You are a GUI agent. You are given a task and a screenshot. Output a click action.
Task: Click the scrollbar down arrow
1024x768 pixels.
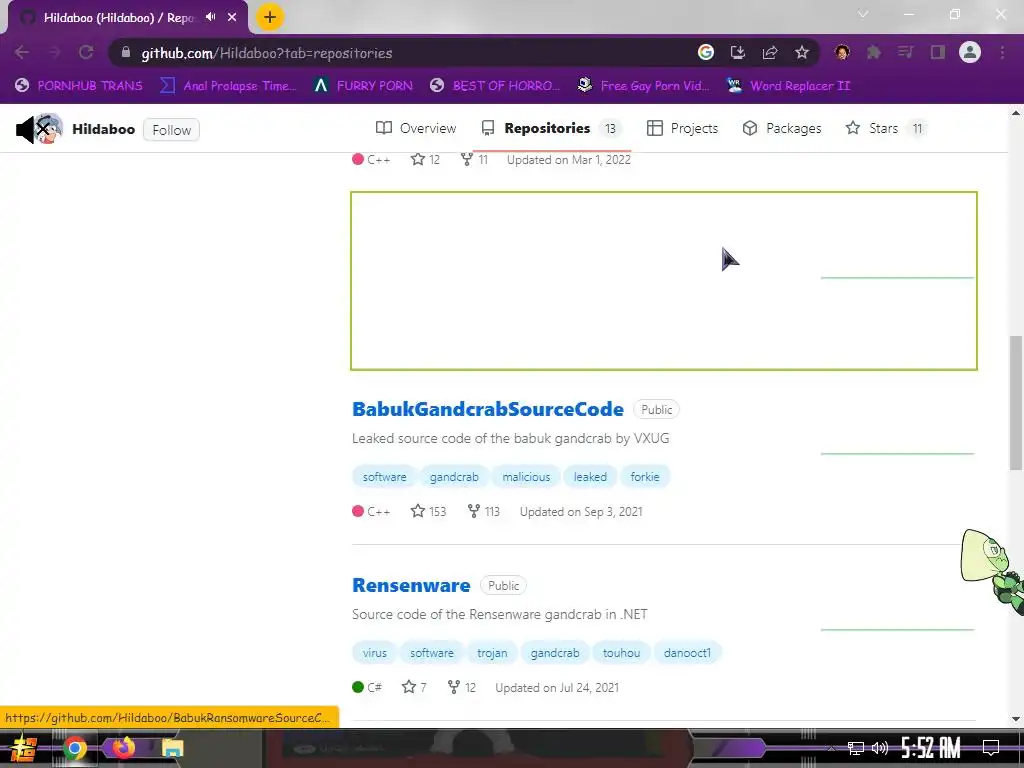tap(1016, 719)
